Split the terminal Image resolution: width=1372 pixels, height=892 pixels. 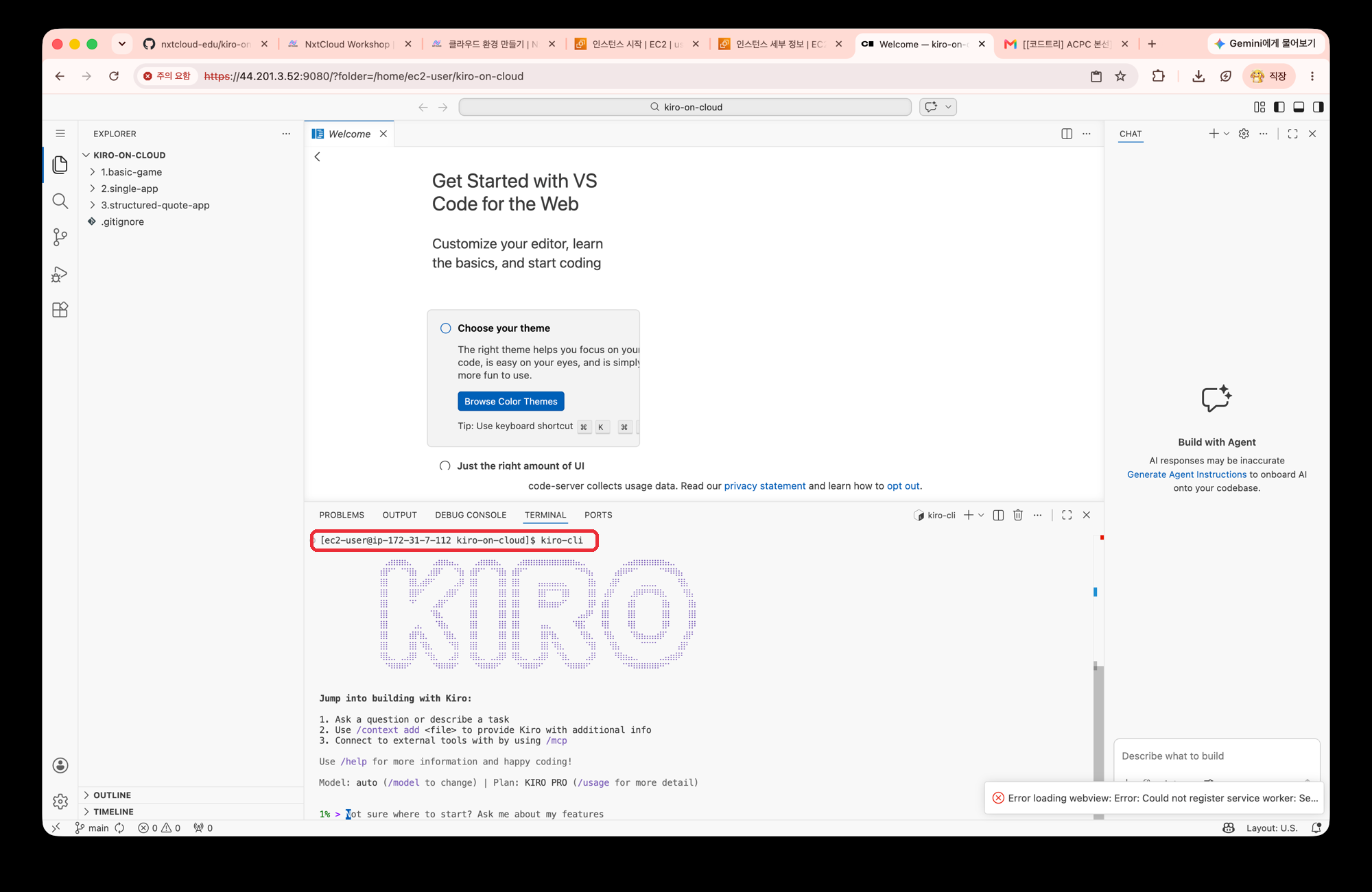tap(998, 515)
